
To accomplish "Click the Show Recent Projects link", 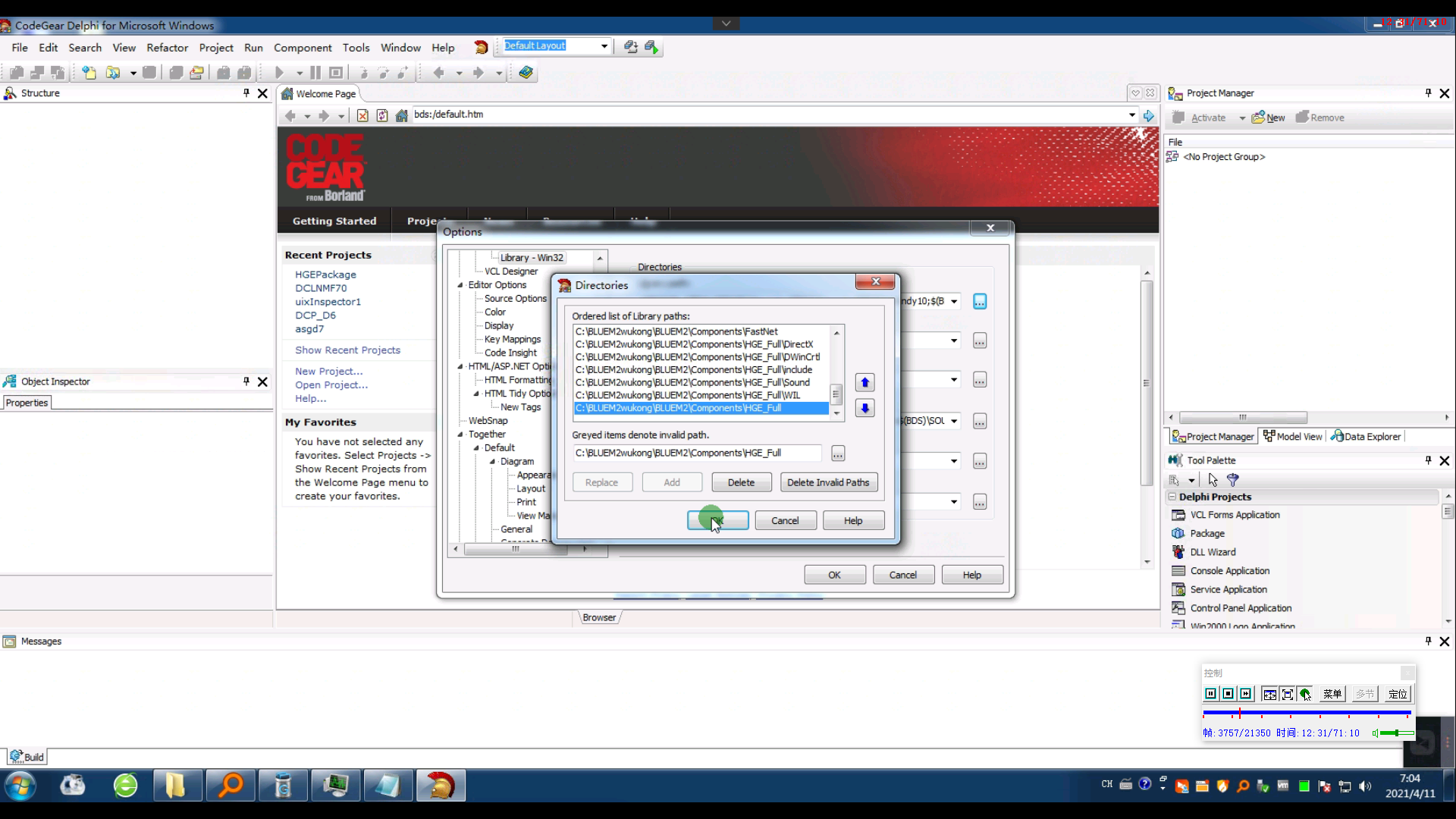I will [347, 350].
